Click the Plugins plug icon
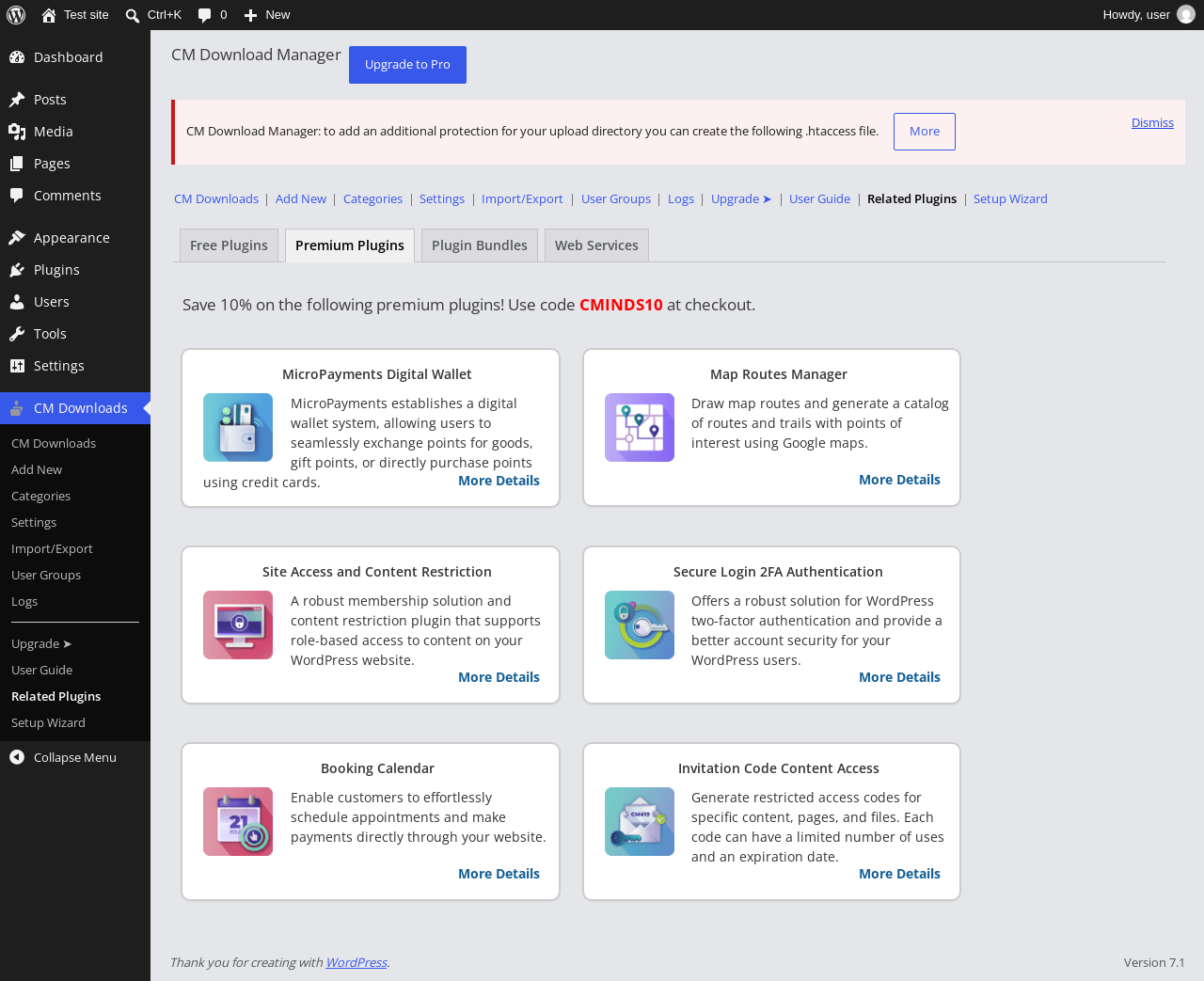1204x981 pixels. [17, 270]
